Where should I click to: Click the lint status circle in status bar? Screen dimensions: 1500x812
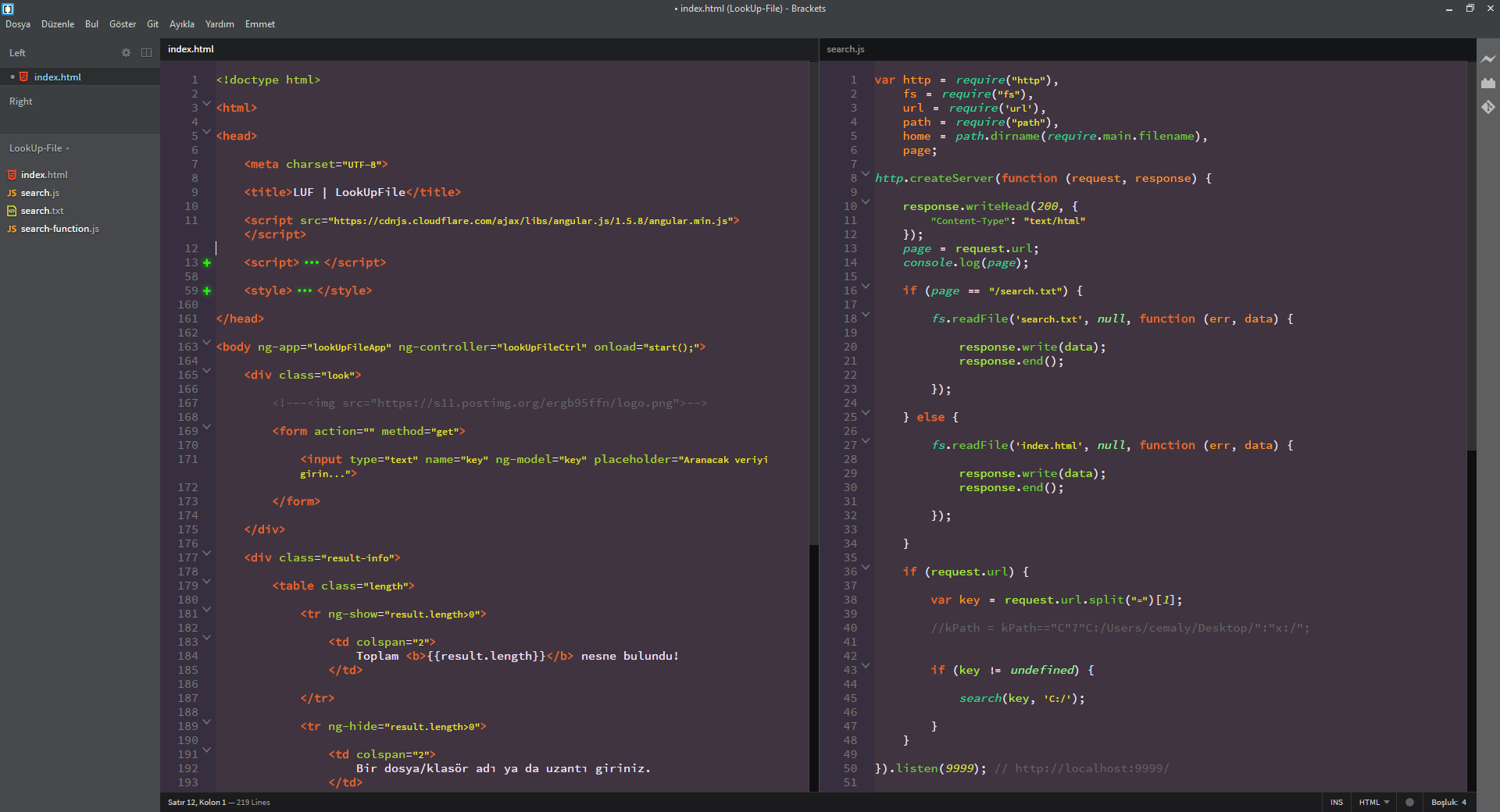(x=1409, y=802)
